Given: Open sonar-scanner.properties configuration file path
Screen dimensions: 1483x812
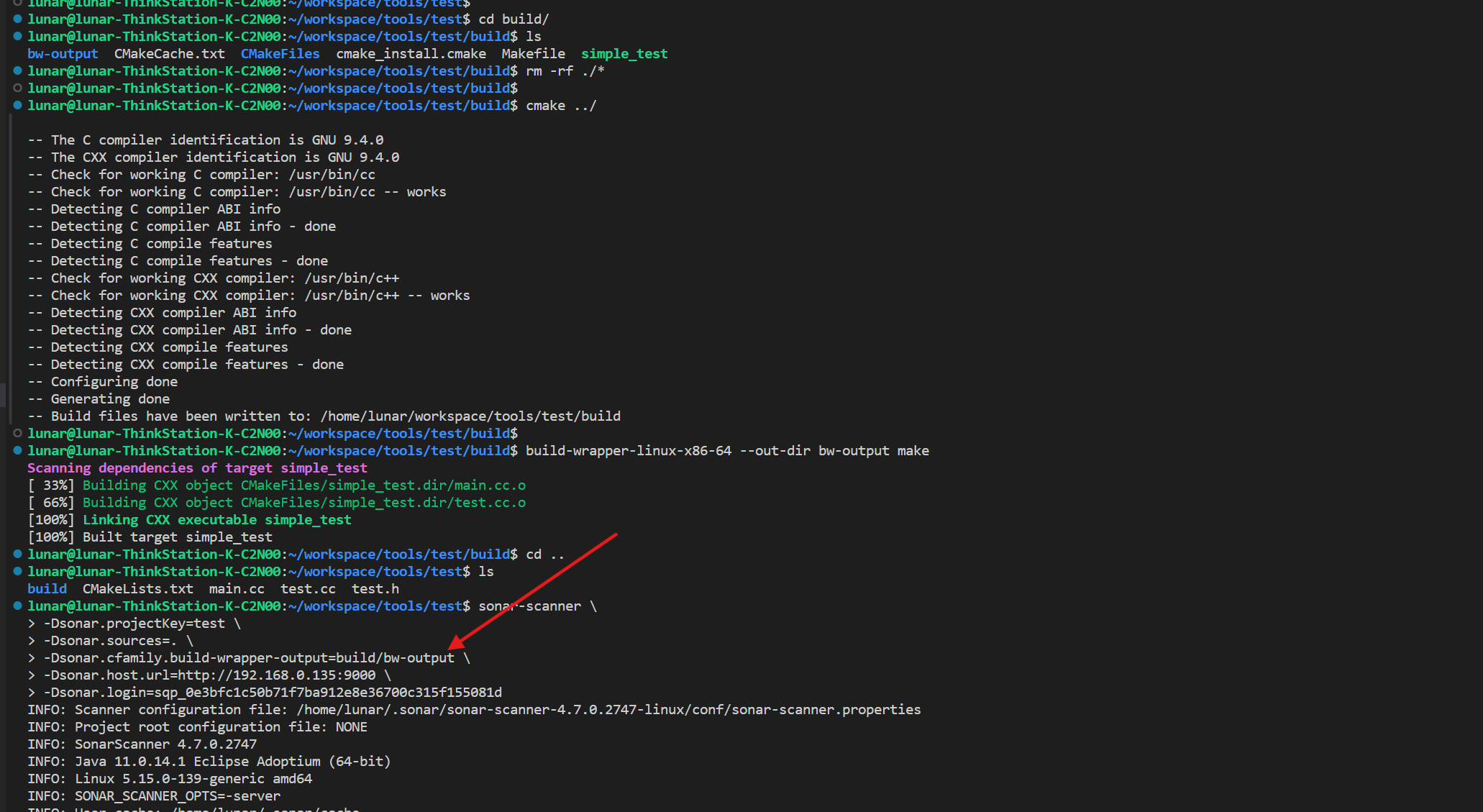Looking at the screenshot, I should tap(608, 710).
